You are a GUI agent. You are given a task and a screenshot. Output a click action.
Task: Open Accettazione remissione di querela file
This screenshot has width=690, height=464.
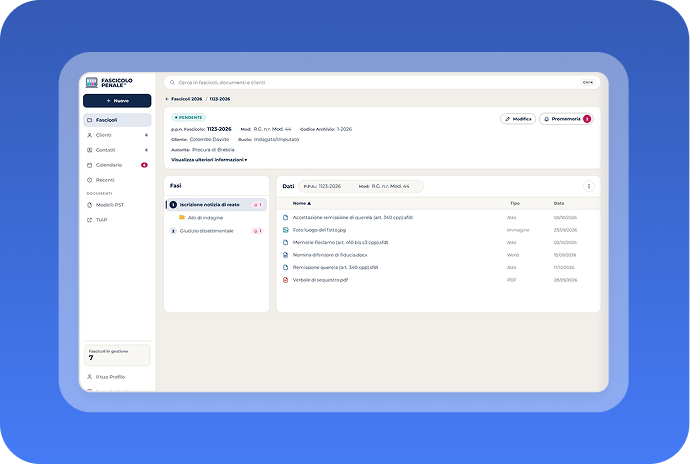353,217
